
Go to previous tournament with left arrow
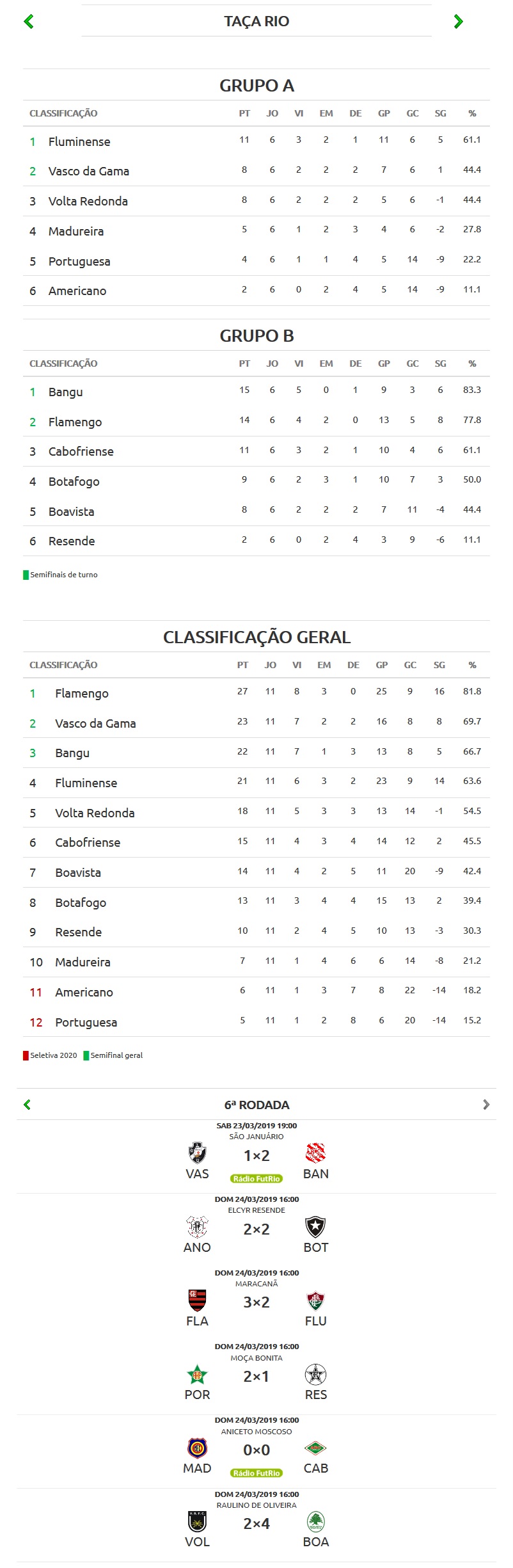(x=29, y=22)
